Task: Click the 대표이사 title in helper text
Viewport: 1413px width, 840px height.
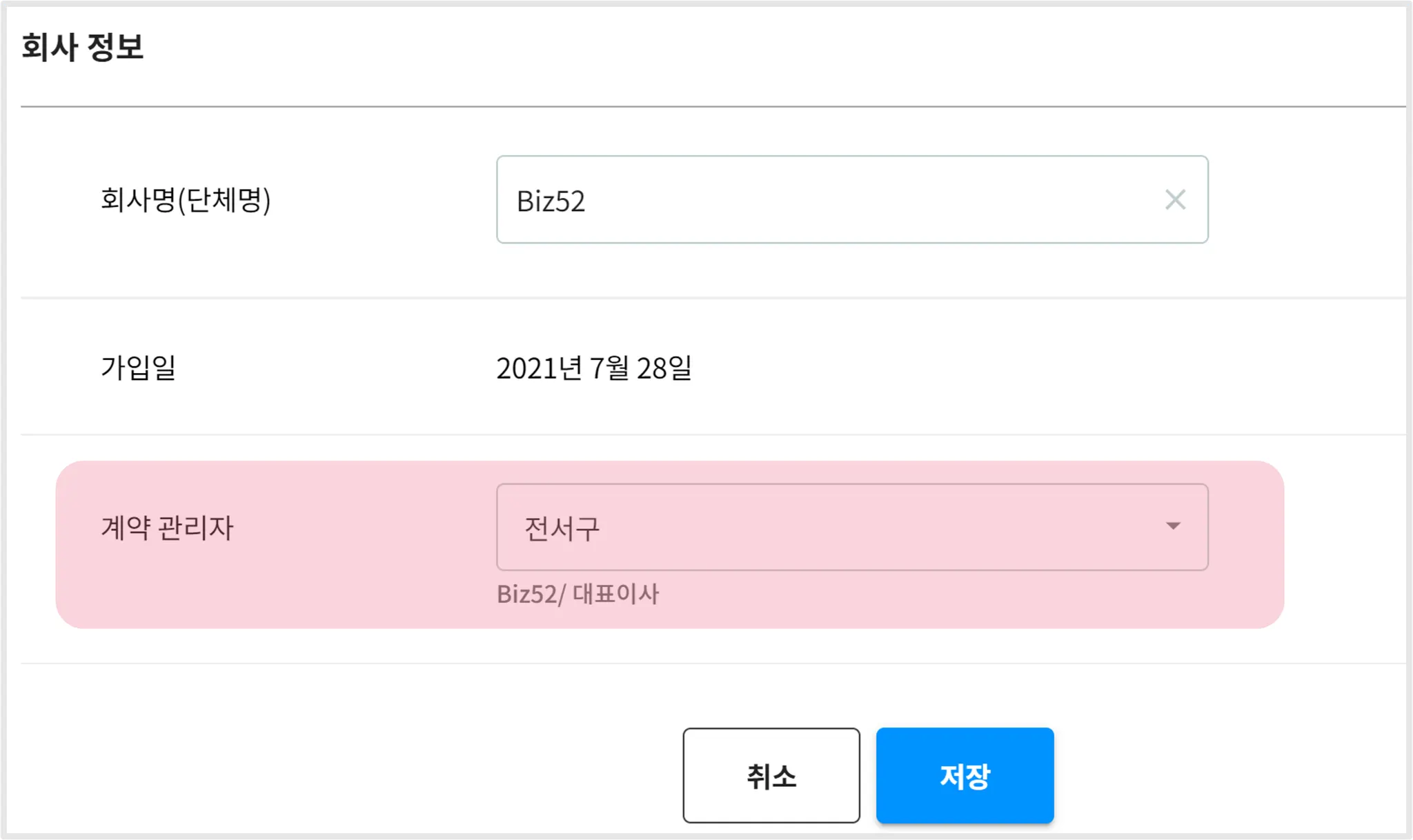Action: tap(615, 594)
